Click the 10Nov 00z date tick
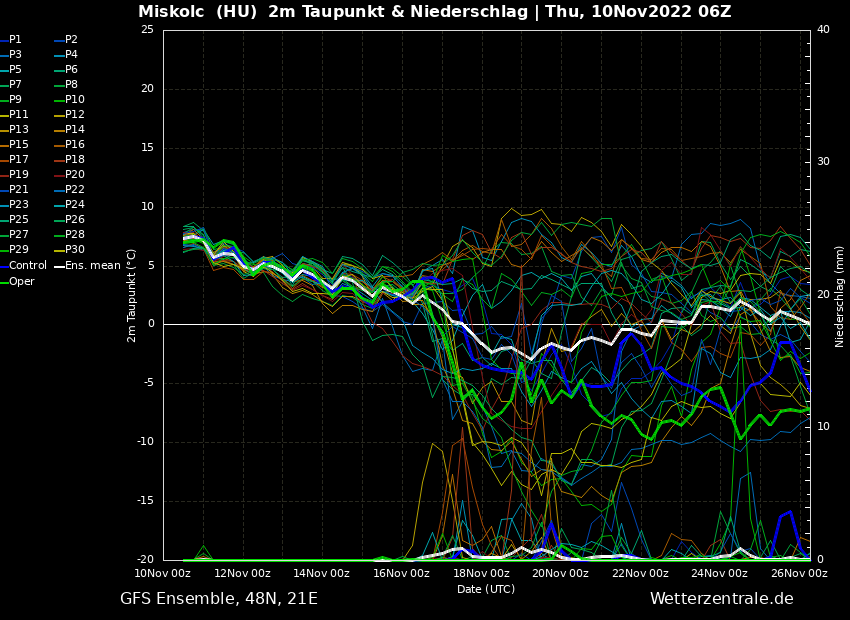Viewport: 850px width, 620px height. coord(163,574)
